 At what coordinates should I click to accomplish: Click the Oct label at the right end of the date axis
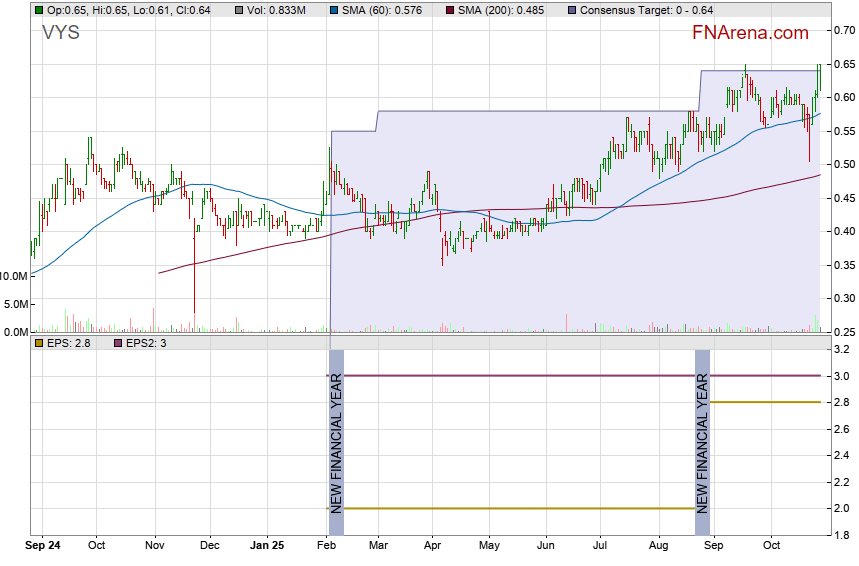tap(771, 546)
